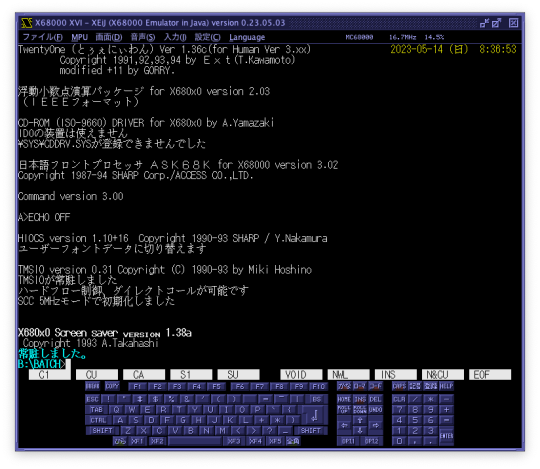Click the OPT.1 key
This screenshot has width=540, height=469.
pos(348,441)
